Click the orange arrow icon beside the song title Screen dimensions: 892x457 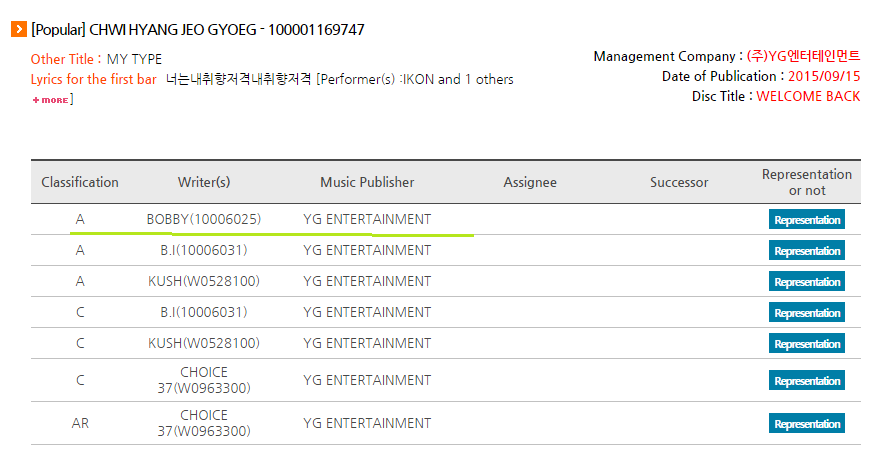pyautogui.click(x=19, y=29)
